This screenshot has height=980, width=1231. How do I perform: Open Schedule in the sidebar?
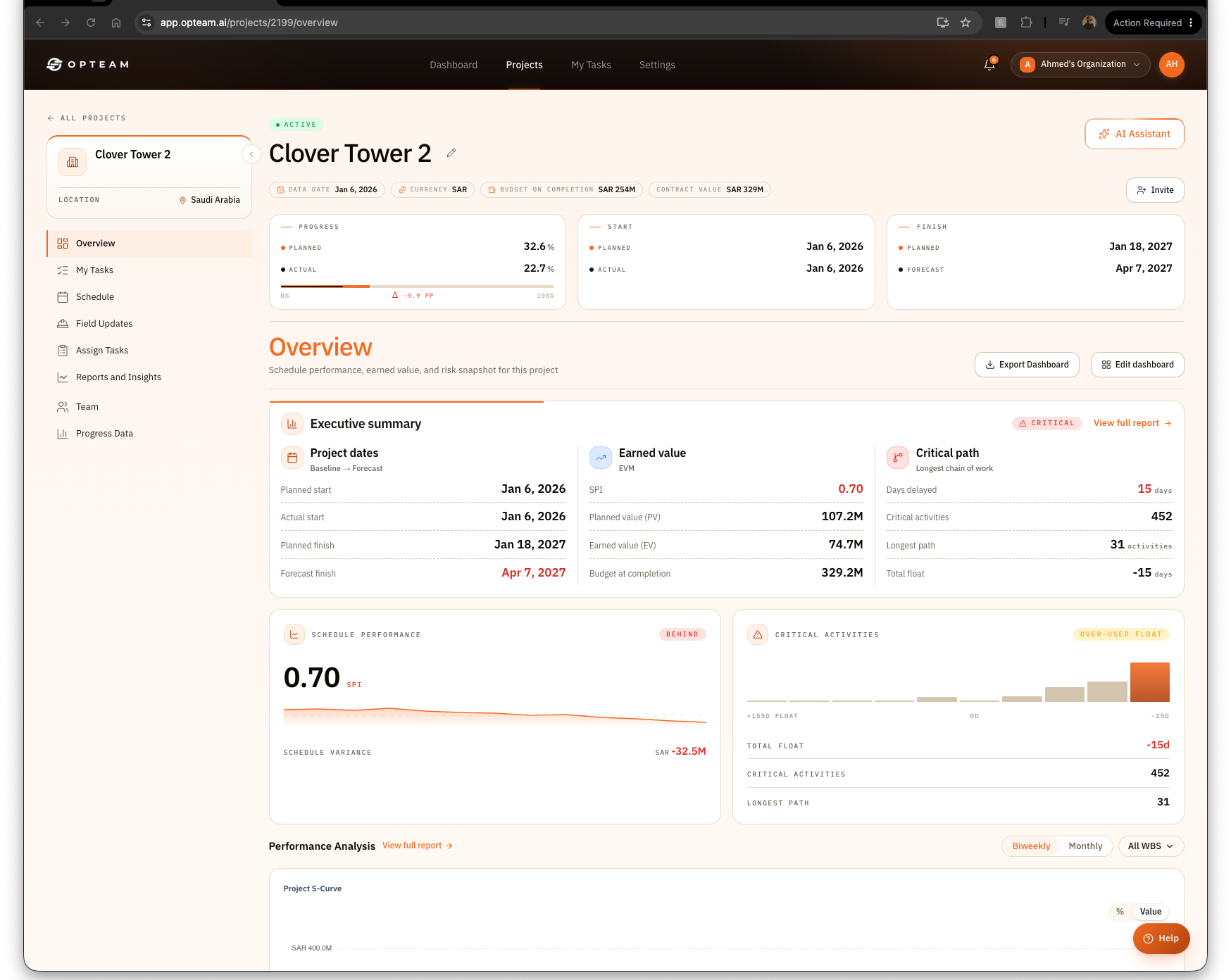[149, 297]
